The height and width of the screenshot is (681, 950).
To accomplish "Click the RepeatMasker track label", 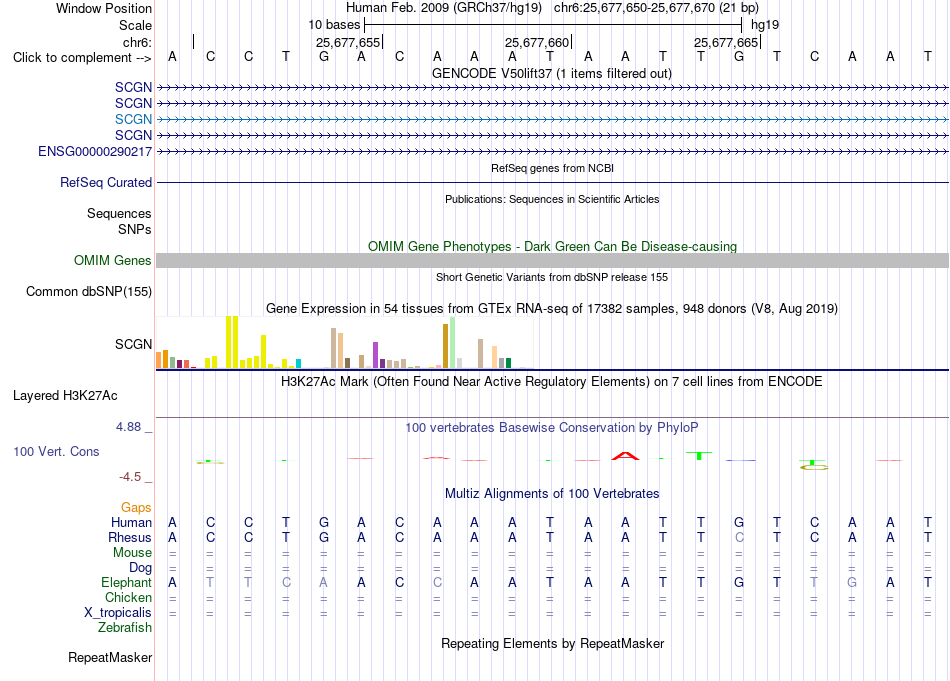I will (110, 657).
